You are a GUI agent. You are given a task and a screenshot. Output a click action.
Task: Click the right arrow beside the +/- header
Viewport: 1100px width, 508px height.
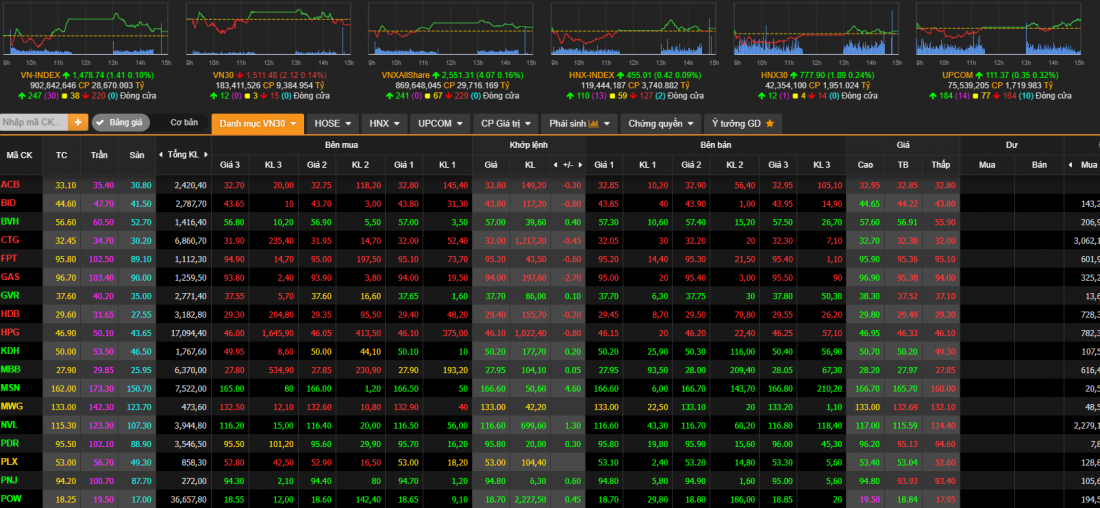[579, 164]
